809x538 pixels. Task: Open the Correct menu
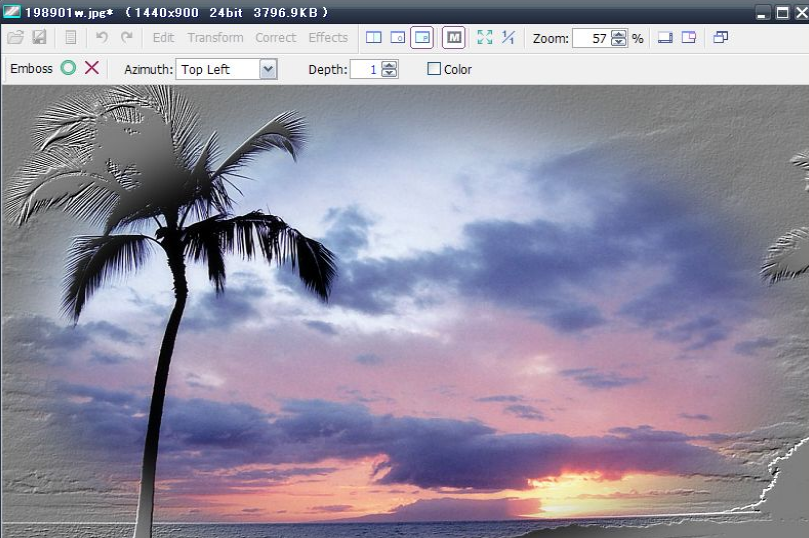tap(275, 38)
